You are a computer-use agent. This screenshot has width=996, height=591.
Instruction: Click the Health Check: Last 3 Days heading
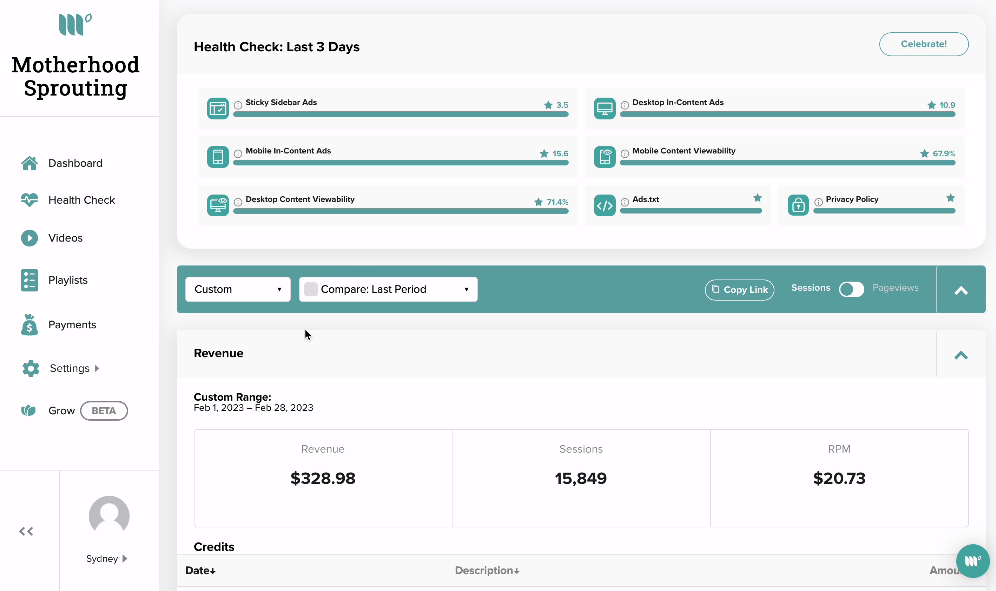pos(276,47)
